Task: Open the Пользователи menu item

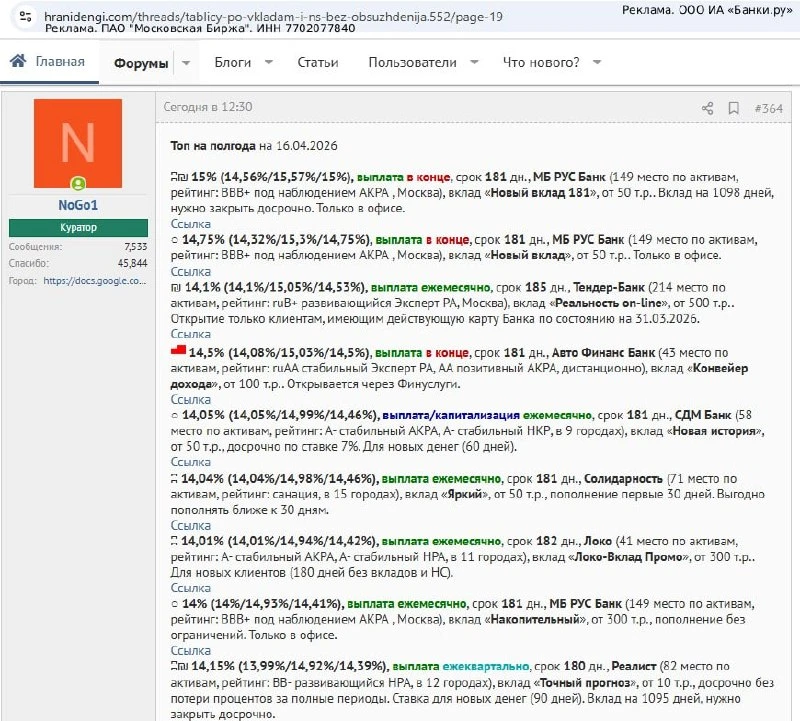Action: point(412,62)
